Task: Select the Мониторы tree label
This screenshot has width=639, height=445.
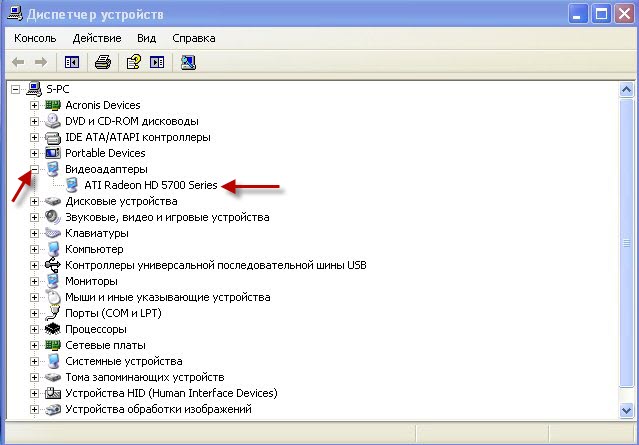Action: (91, 281)
